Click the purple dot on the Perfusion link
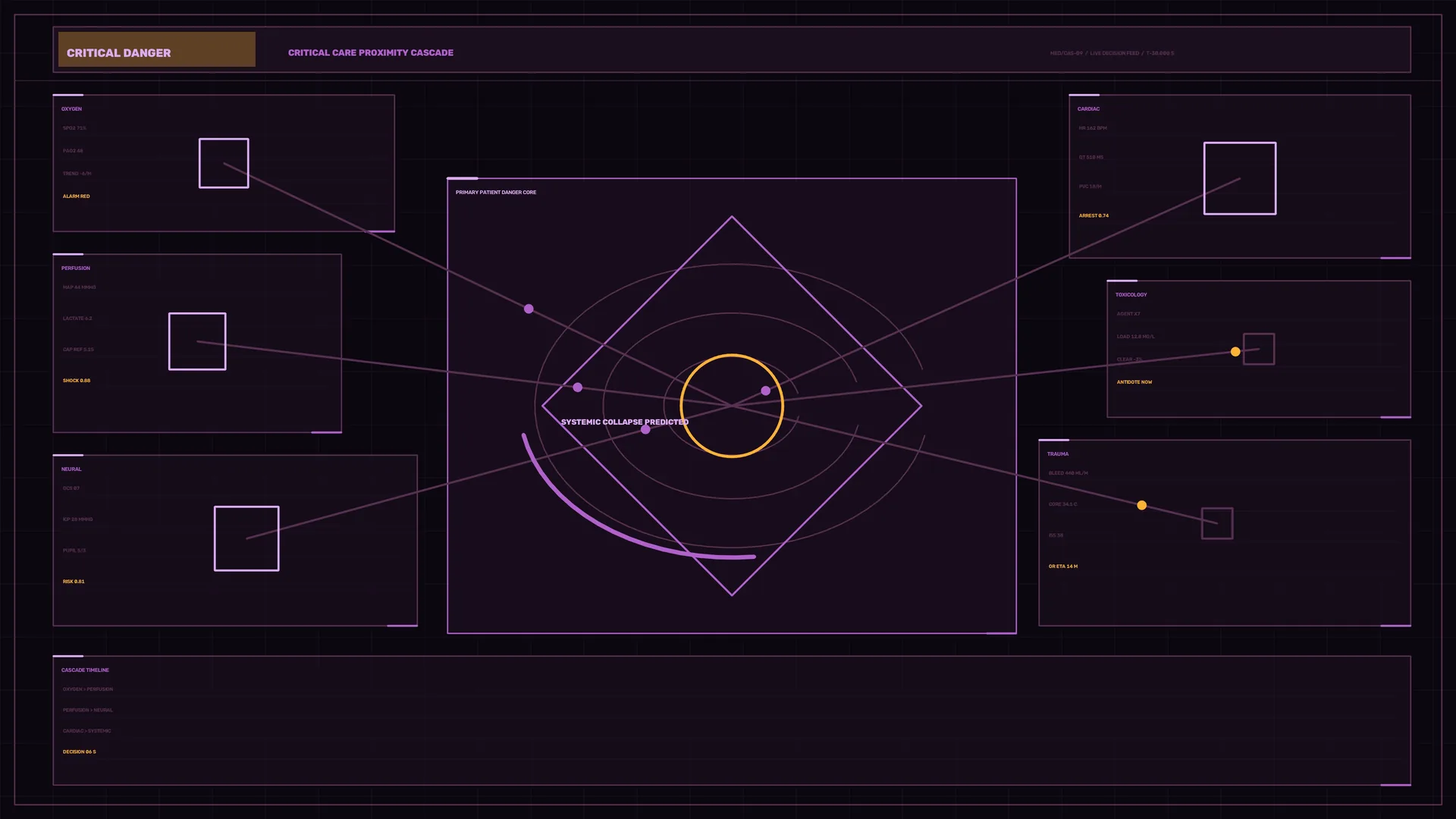The image size is (1456, 819). (578, 388)
